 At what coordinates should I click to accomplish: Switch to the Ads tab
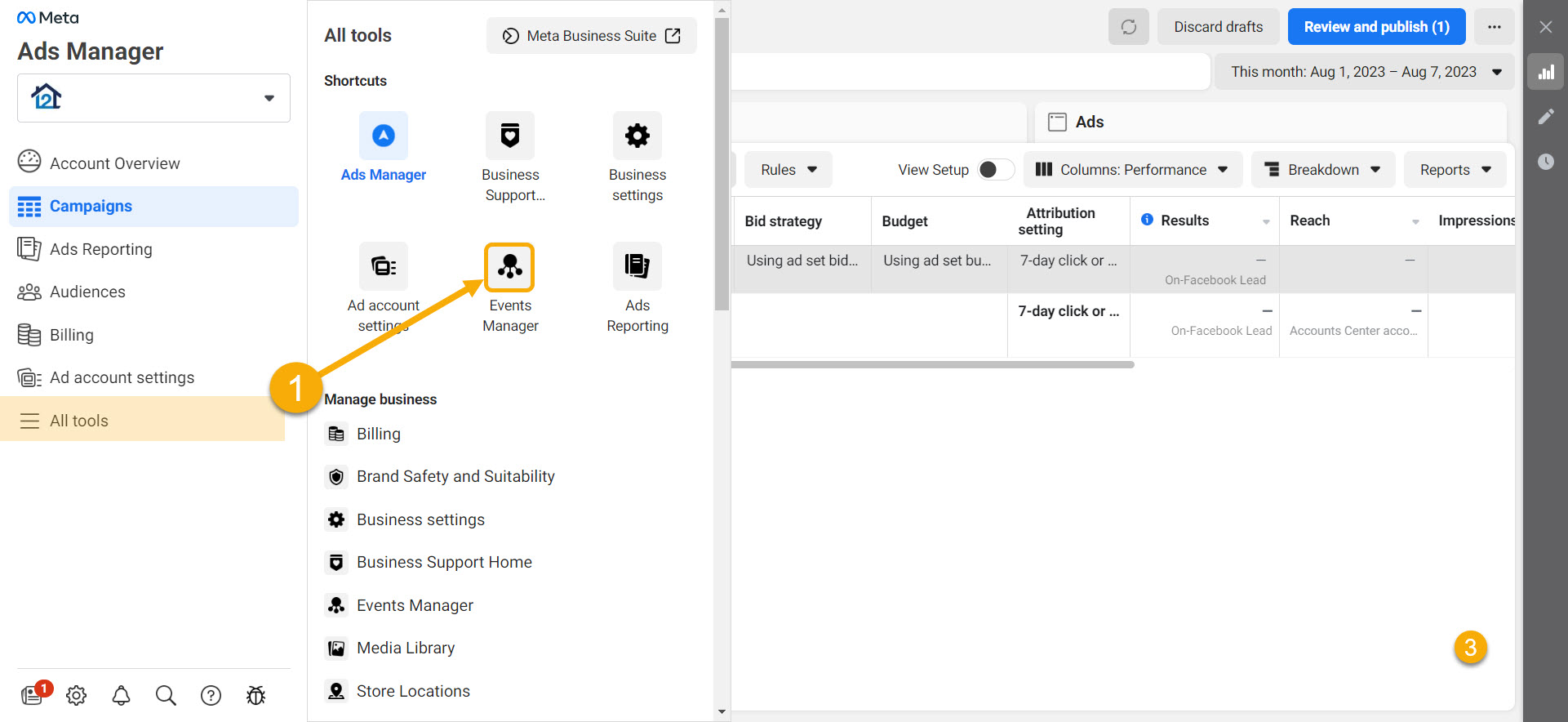click(x=1271, y=122)
